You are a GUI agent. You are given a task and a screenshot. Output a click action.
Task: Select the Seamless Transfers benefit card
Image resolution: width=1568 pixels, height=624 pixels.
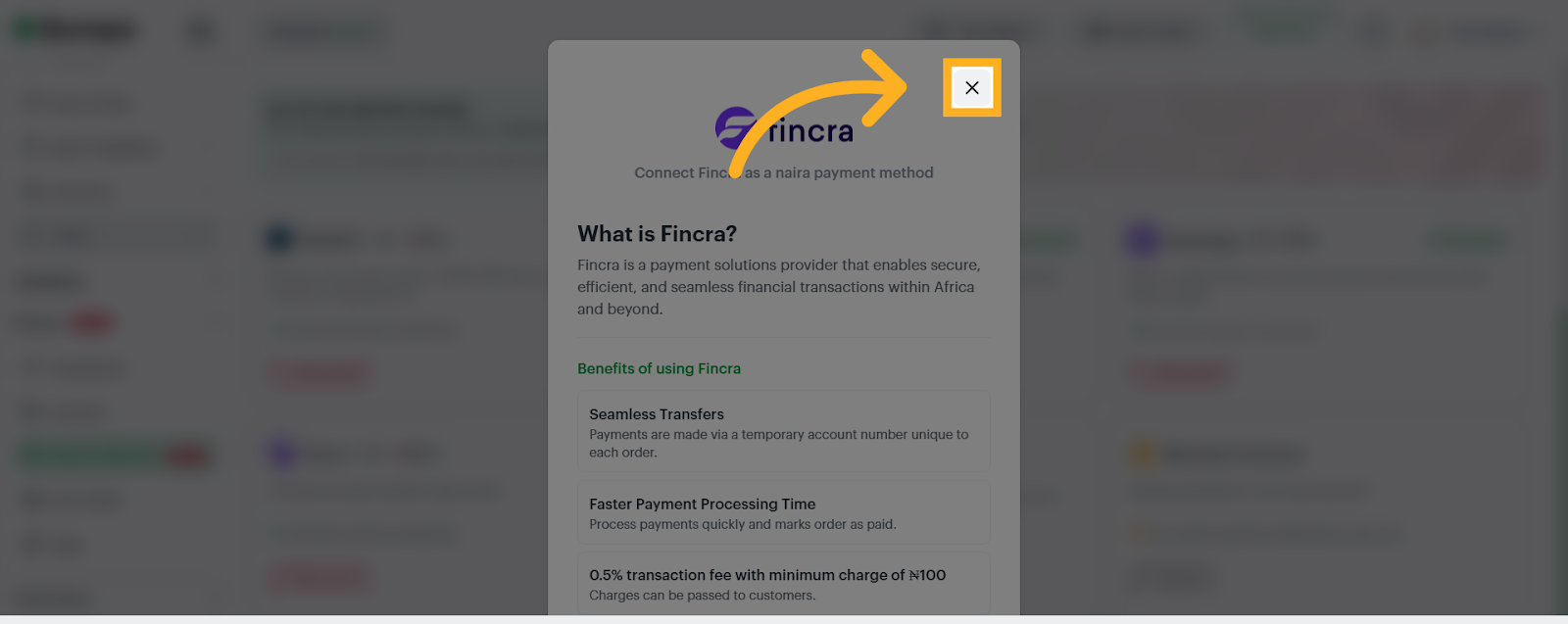[783, 431]
